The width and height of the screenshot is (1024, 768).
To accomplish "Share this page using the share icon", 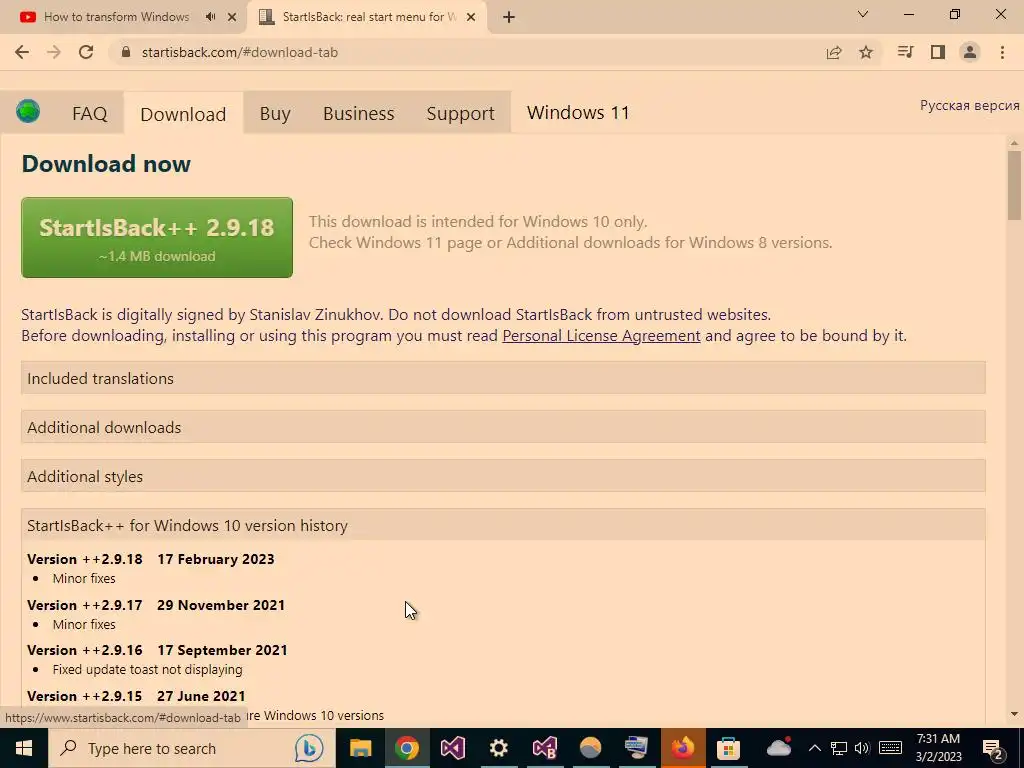I will tap(833, 52).
